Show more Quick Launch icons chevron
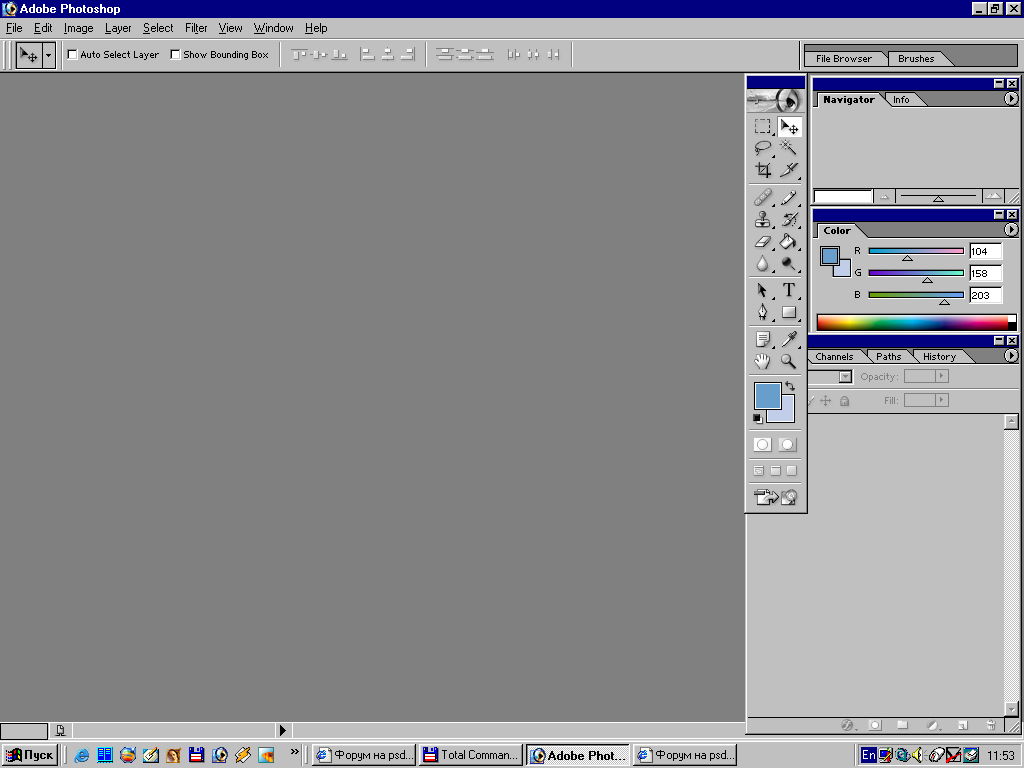Viewport: 1024px width, 768px height. point(295,752)
